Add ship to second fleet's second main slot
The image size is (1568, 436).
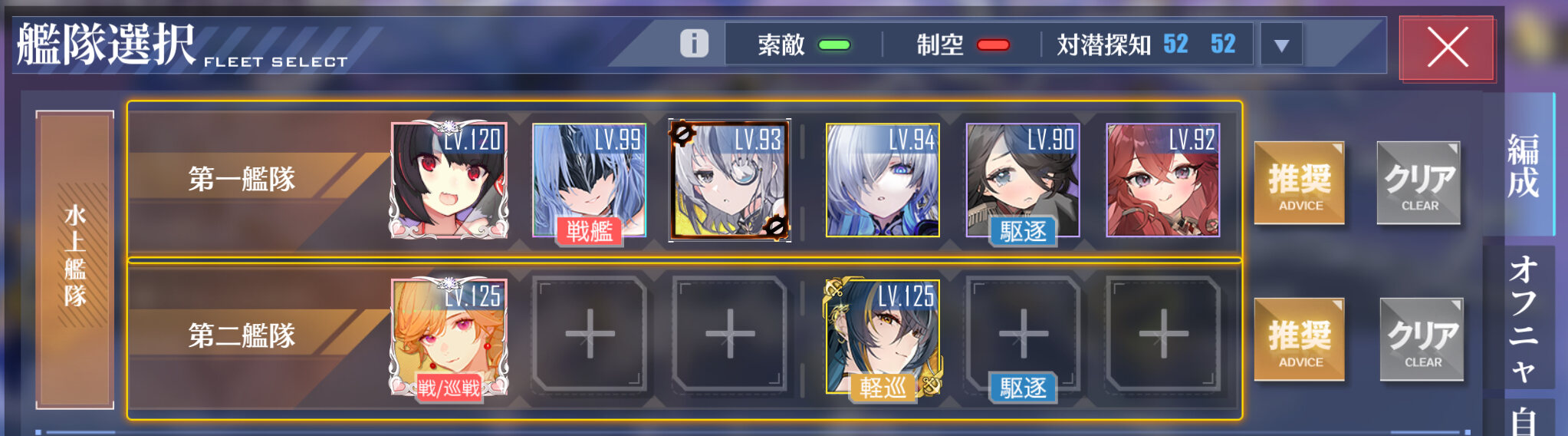click(590, 335)
